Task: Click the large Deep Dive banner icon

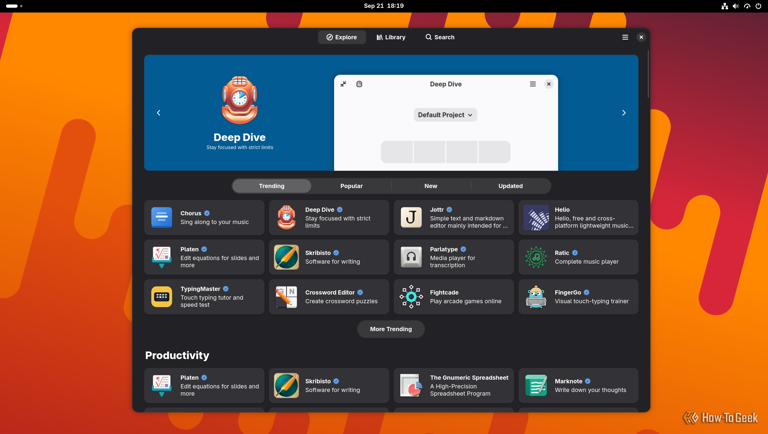Action: click(240, 100)
